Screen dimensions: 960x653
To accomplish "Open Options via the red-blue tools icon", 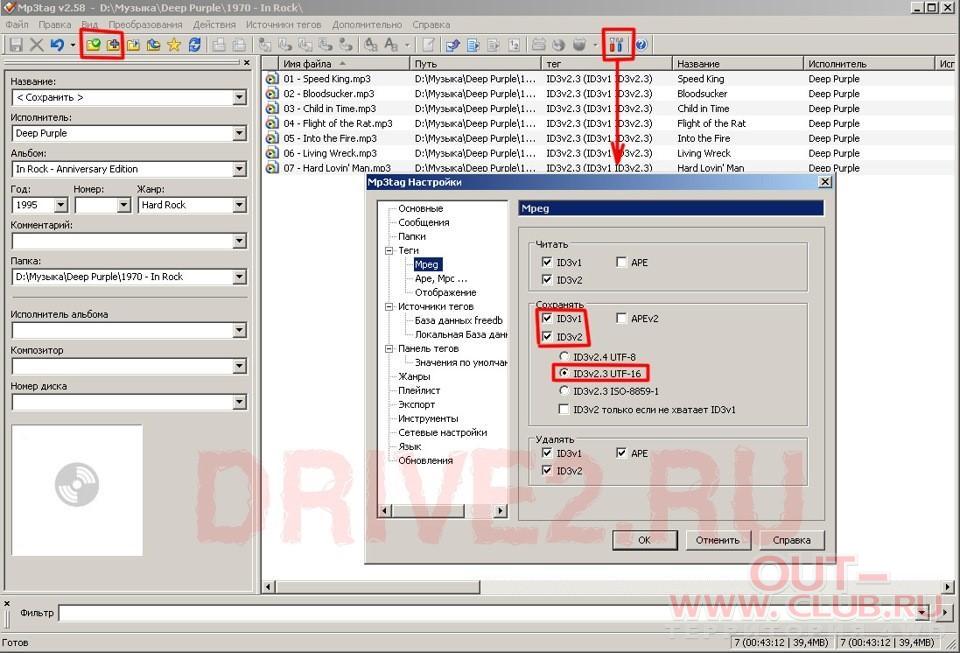I will pos(617,45).
